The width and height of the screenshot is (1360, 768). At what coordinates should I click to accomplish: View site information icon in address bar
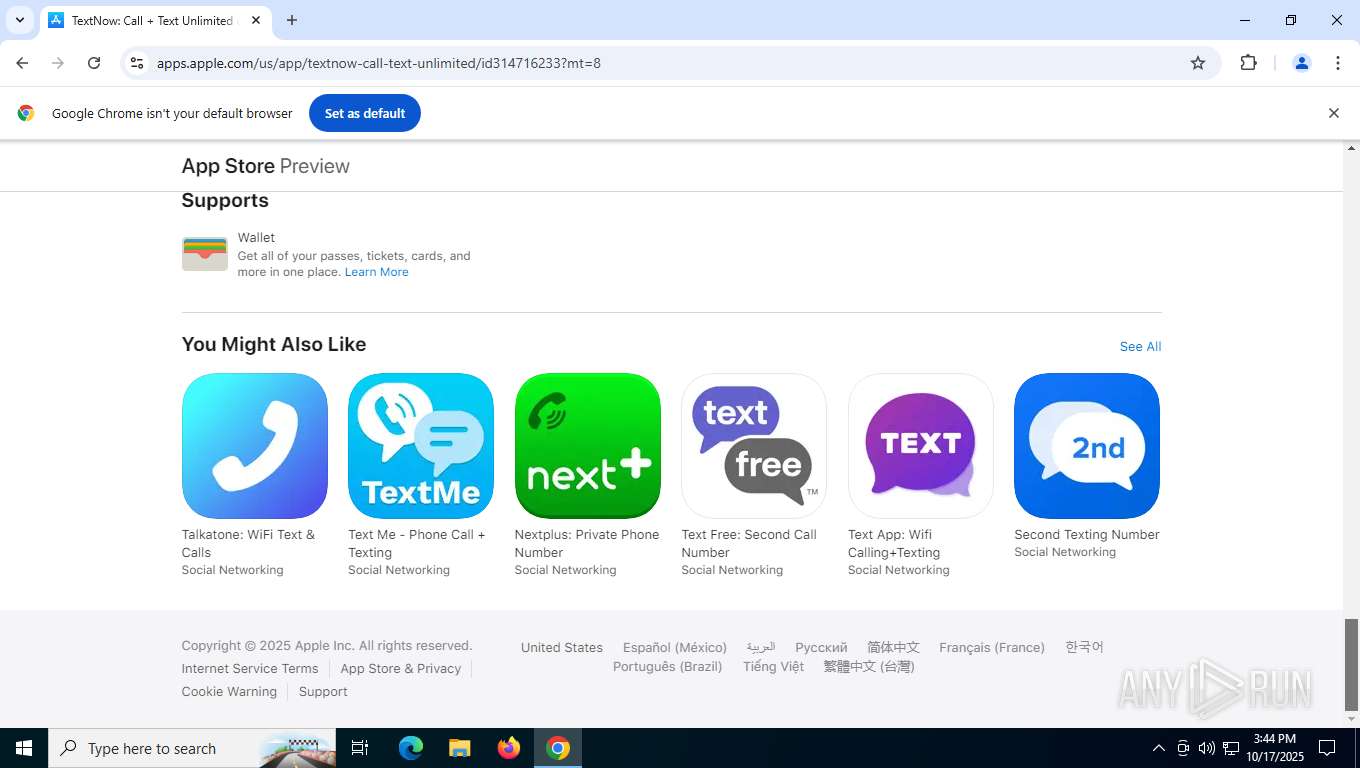(137, 63)
